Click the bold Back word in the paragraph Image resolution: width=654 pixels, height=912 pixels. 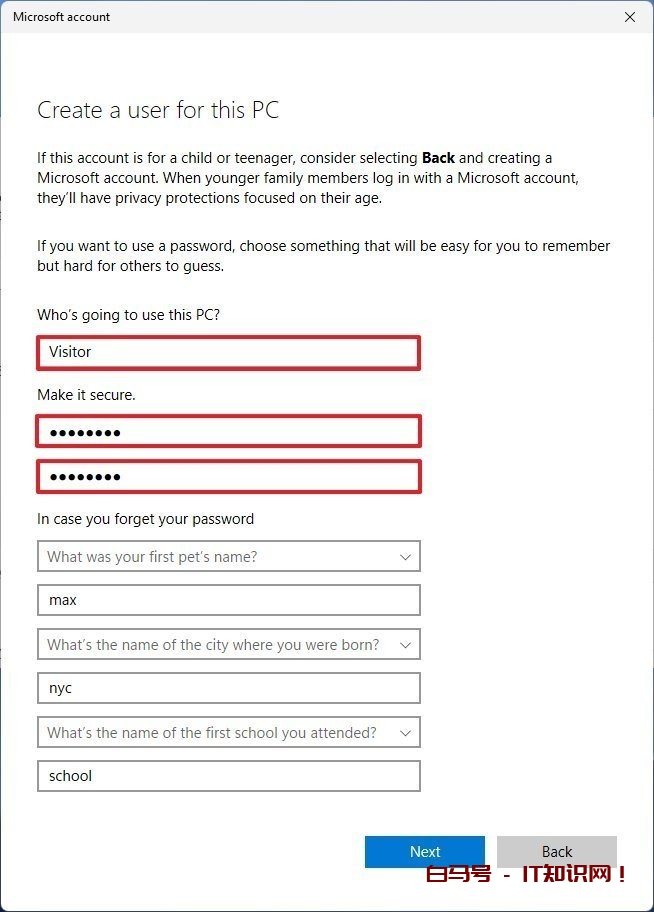438,158
